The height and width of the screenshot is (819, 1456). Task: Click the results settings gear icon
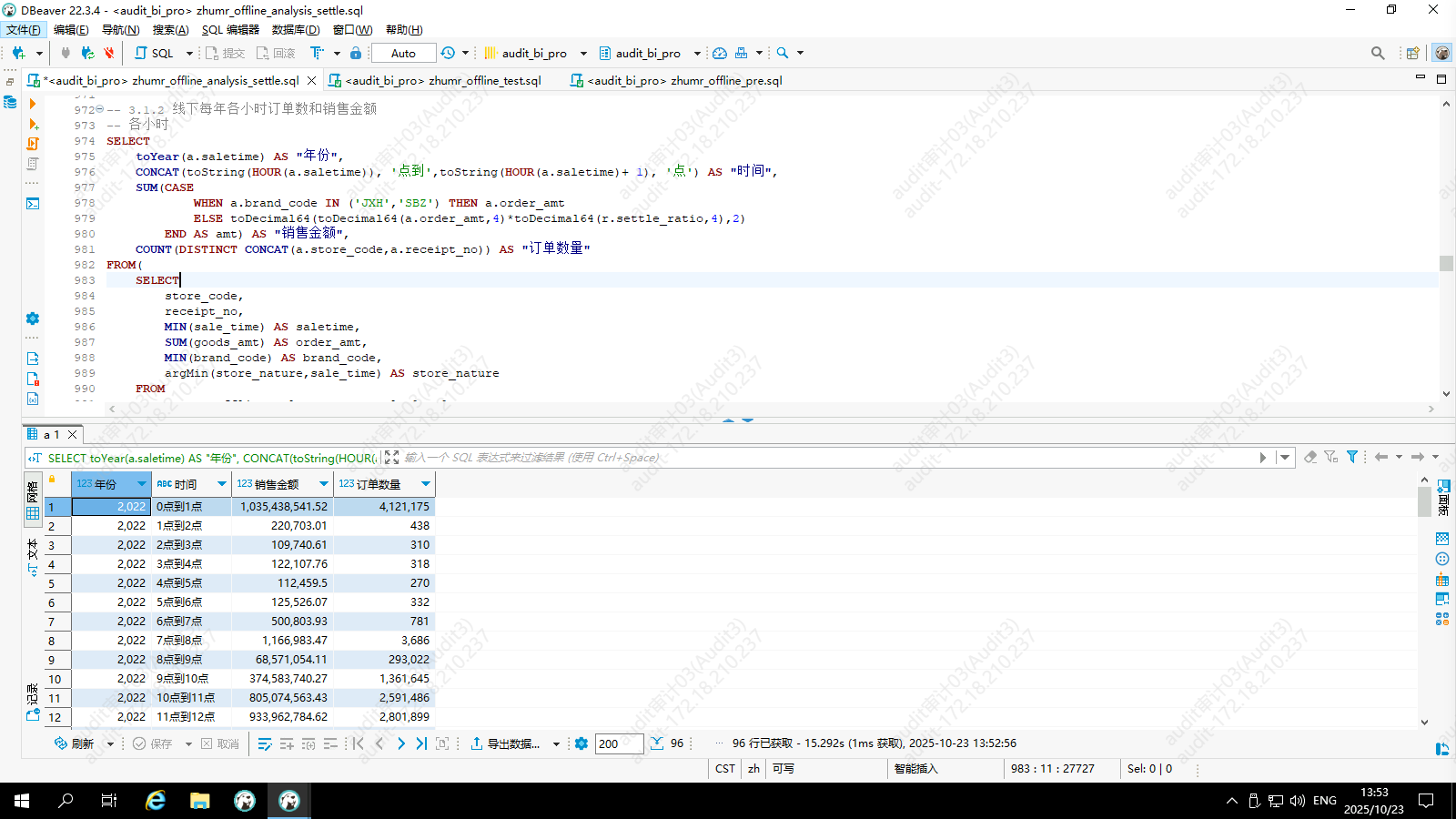pyautogui.click(x=581, y=743)
